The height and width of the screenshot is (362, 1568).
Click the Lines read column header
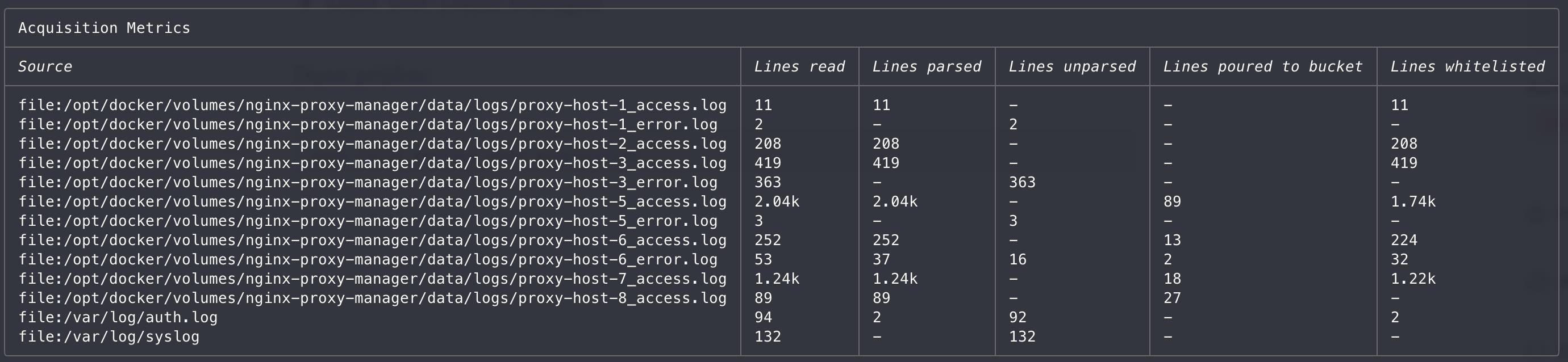(x=799, y=67)
